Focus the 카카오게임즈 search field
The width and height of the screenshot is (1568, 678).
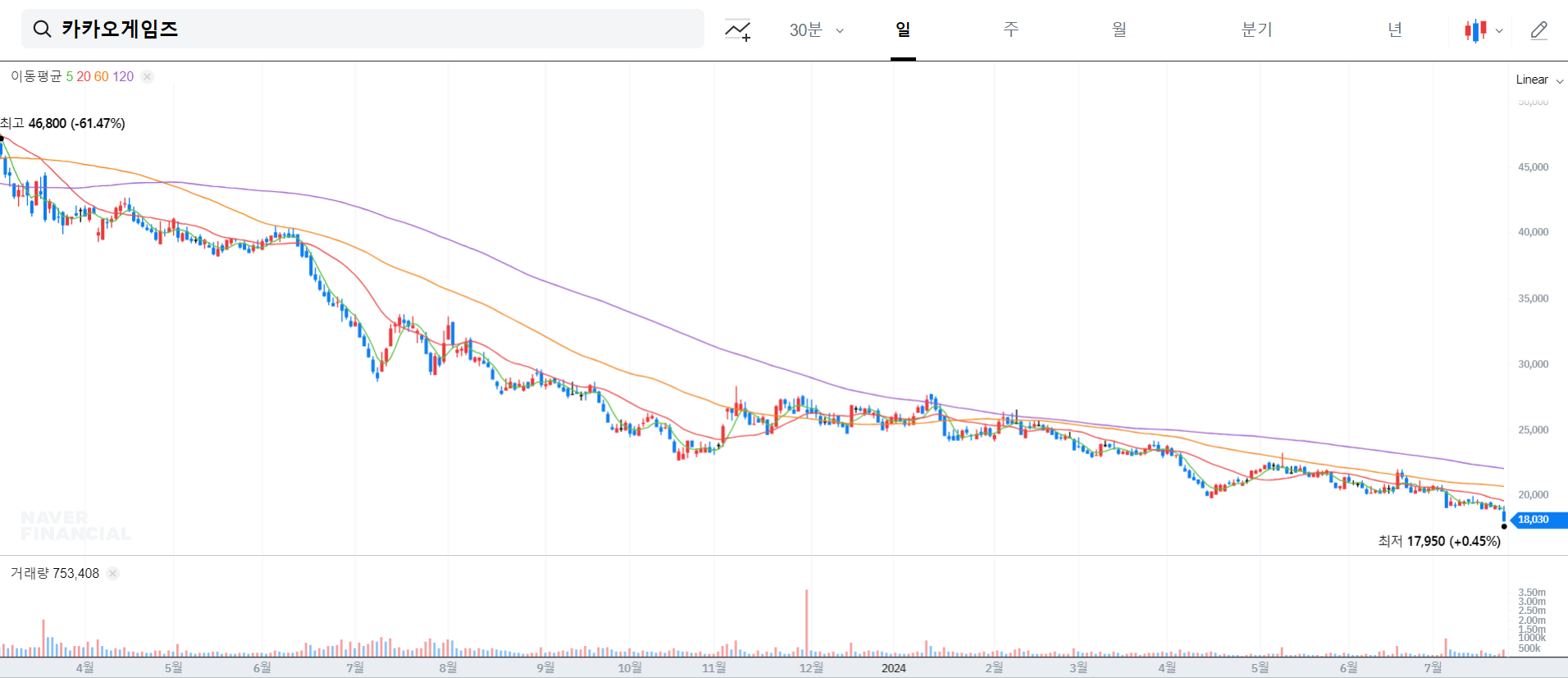pos(362,30)
